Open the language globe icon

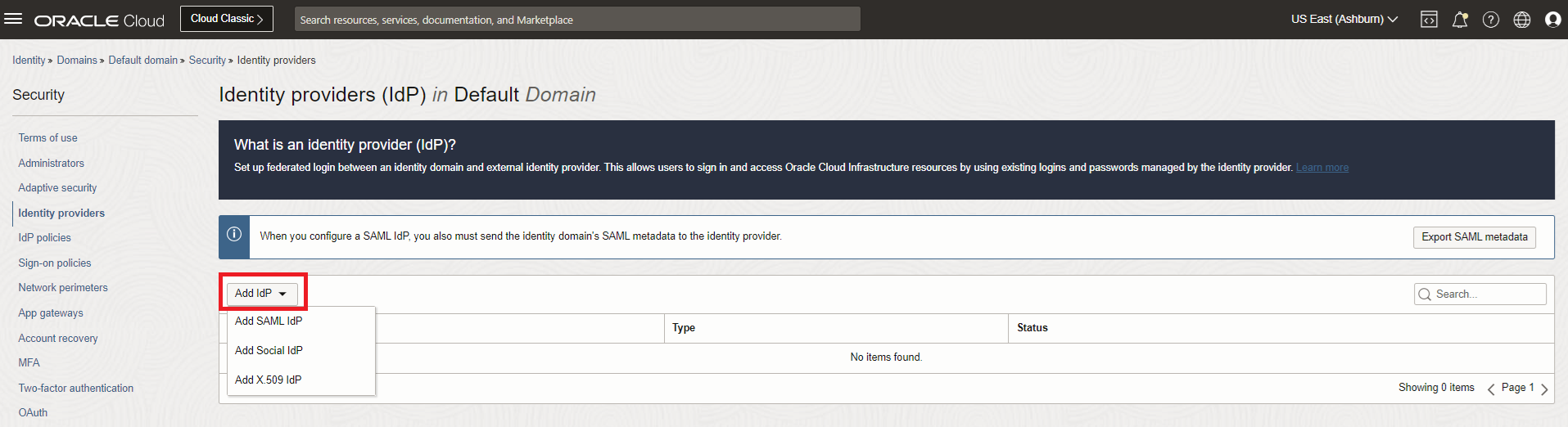click(x=1522, y=20)
